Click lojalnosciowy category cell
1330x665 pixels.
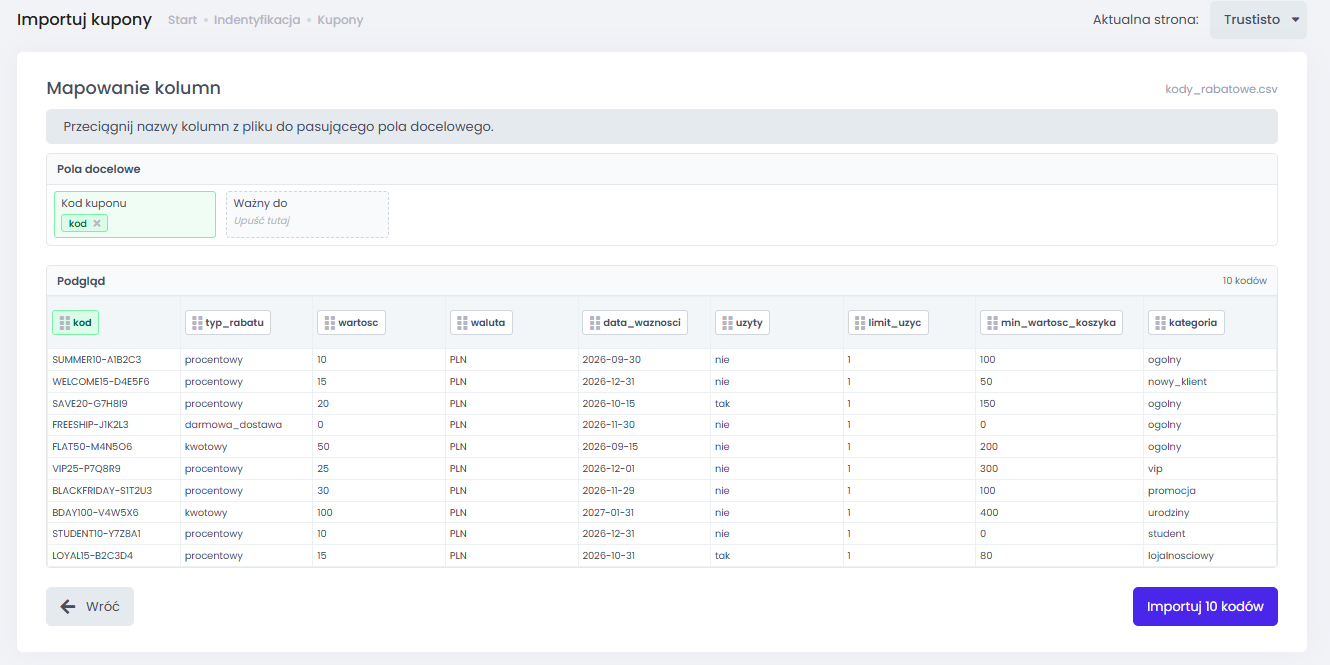pyautogui.click(x=1181, y=555)
